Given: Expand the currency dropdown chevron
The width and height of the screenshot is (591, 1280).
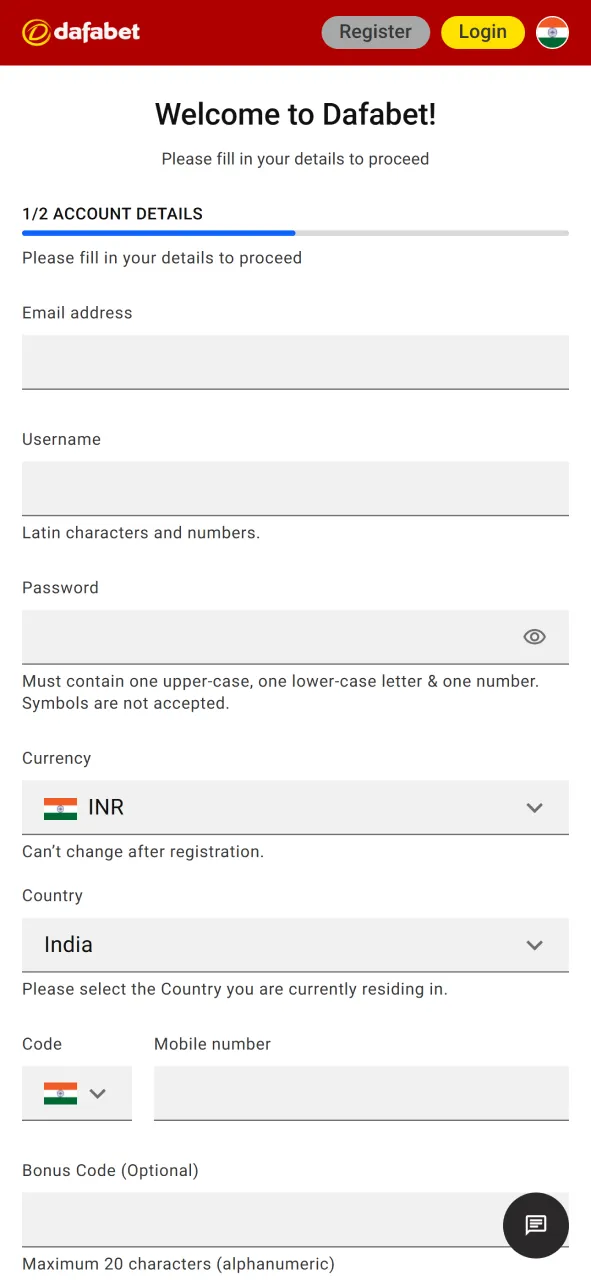Looking at the screenshot, I should click(x=534, y=807).
